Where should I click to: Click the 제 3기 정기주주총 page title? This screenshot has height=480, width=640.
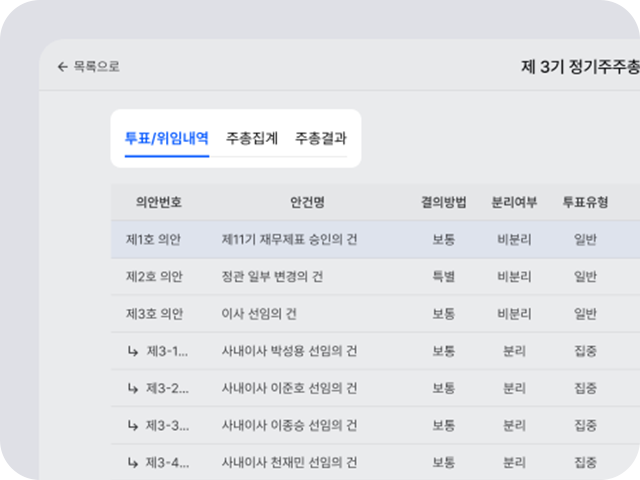pyautogui.click(x=580, y=67)
